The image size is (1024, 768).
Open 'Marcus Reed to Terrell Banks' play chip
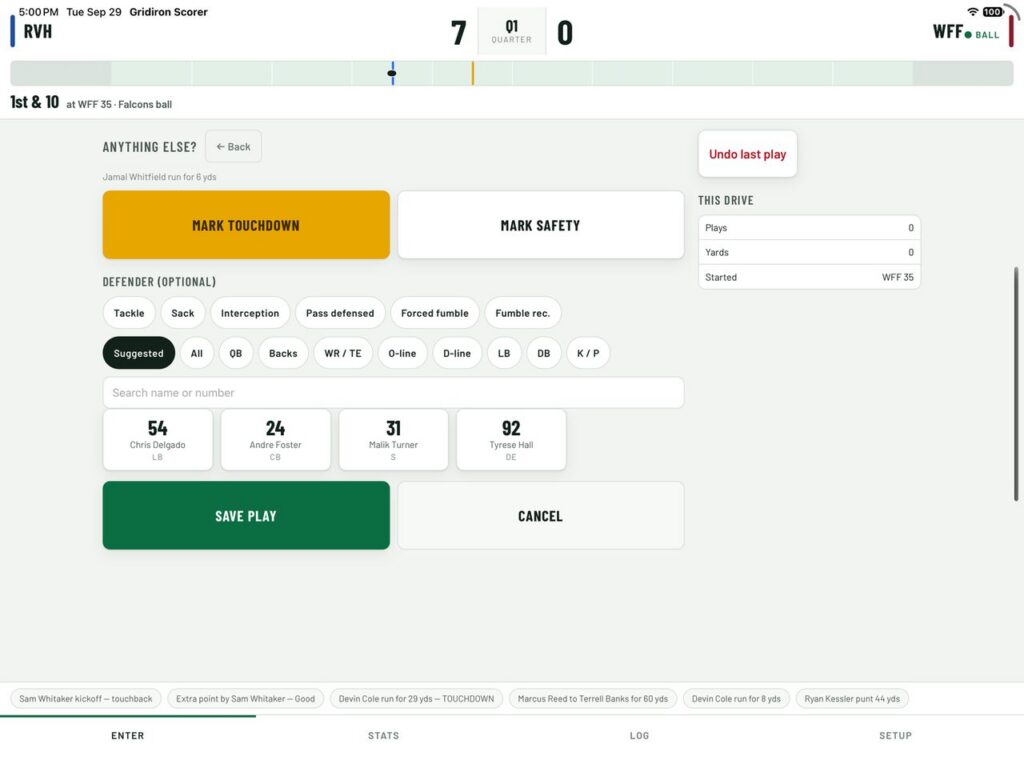point(593,699)
